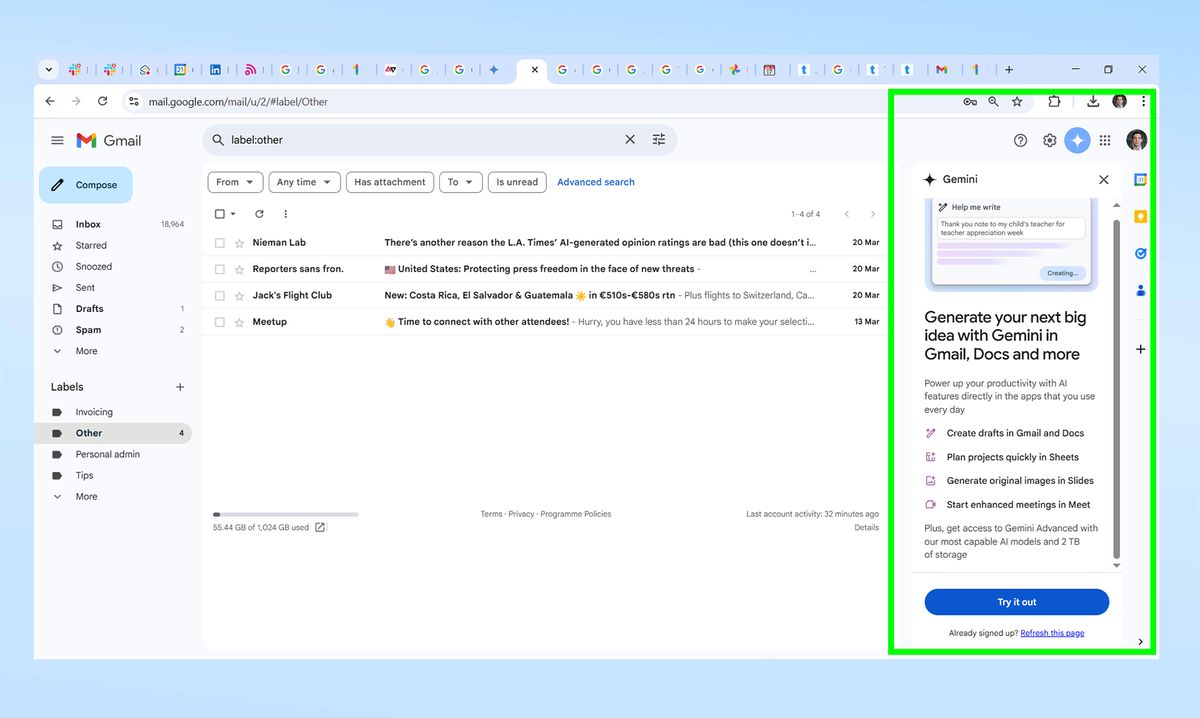Refresh the email list
This screenshot has width=1200, height=718.
tap(258, 213)
